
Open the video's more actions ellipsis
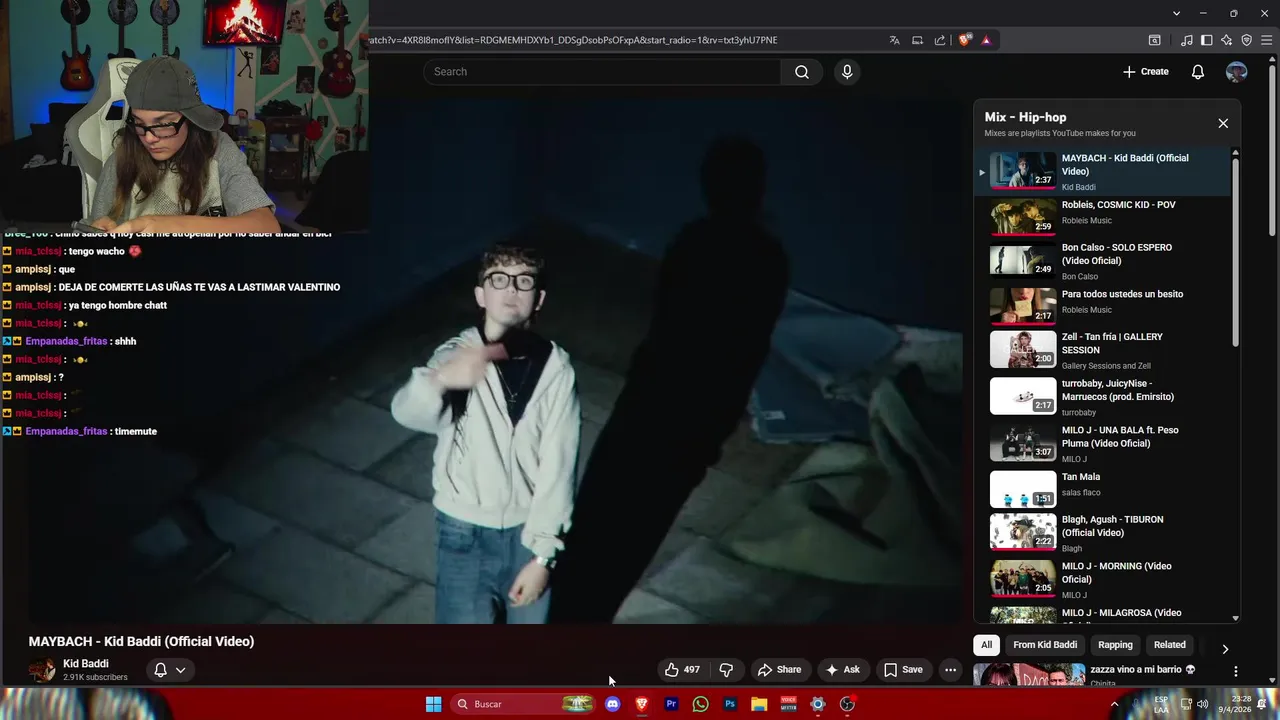950,670
